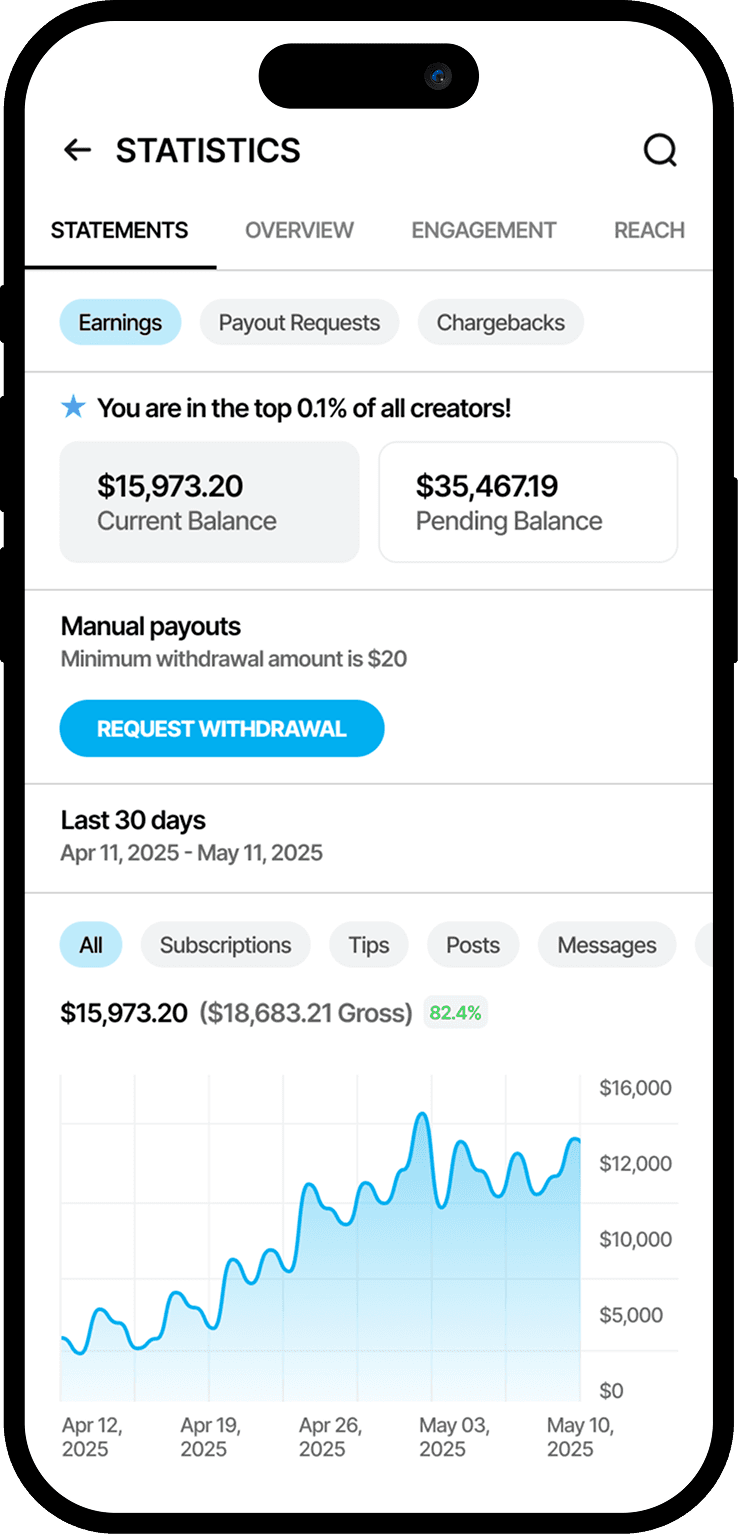738x1534 pixels.
Task: Select the Earnings filter chip
Action: tap(120, 323)
